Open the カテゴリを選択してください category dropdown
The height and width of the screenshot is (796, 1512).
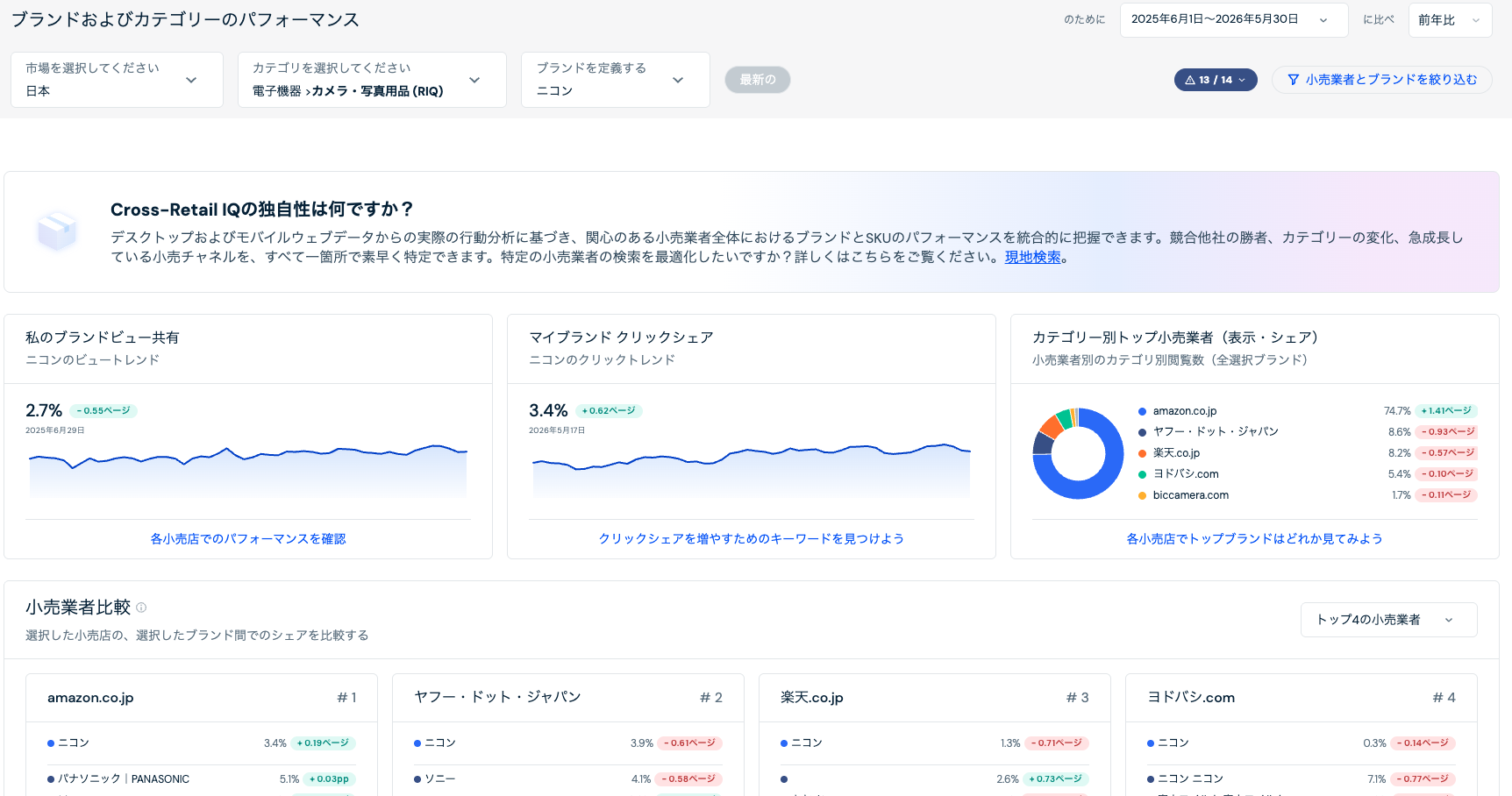point(372,80)
